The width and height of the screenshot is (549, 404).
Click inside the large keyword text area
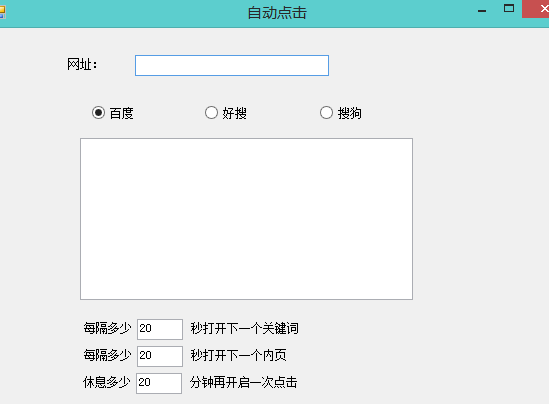pos(246,219)
